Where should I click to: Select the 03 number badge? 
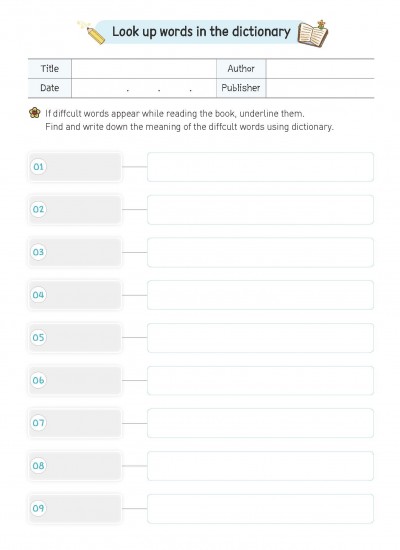[x=38, y=252]
